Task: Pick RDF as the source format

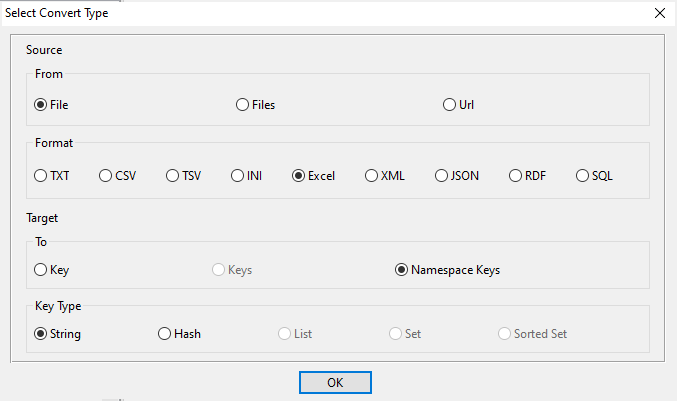Action: point(516,175)
